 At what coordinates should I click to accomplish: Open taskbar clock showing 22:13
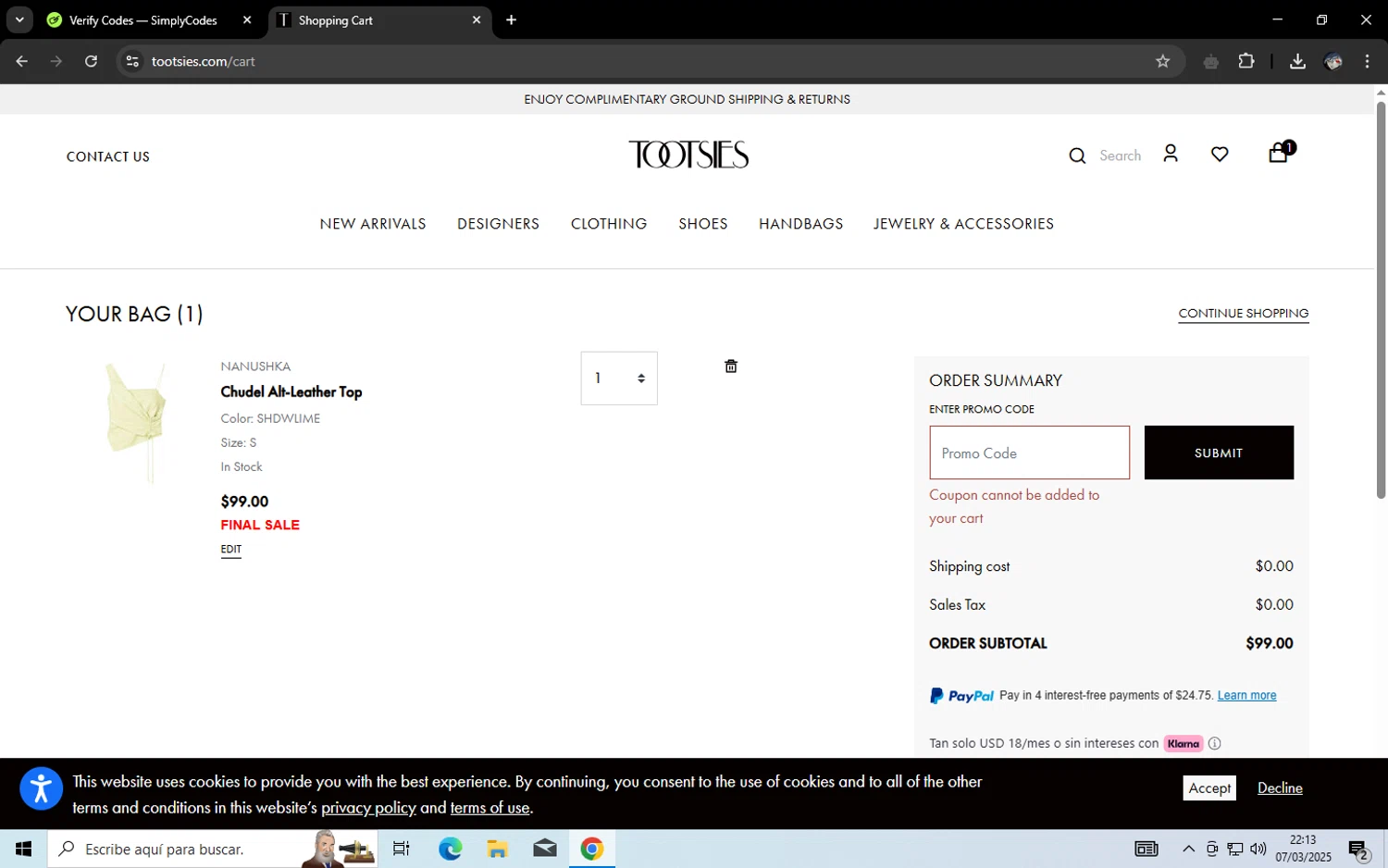click(x=1303, y=849)
